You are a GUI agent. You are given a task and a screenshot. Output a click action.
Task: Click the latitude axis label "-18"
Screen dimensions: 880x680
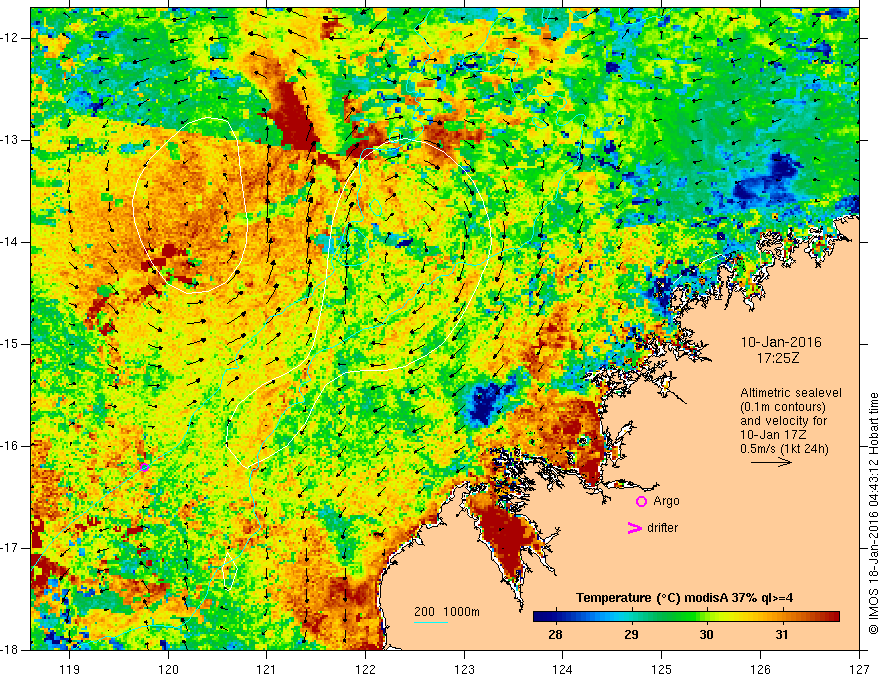10,650
